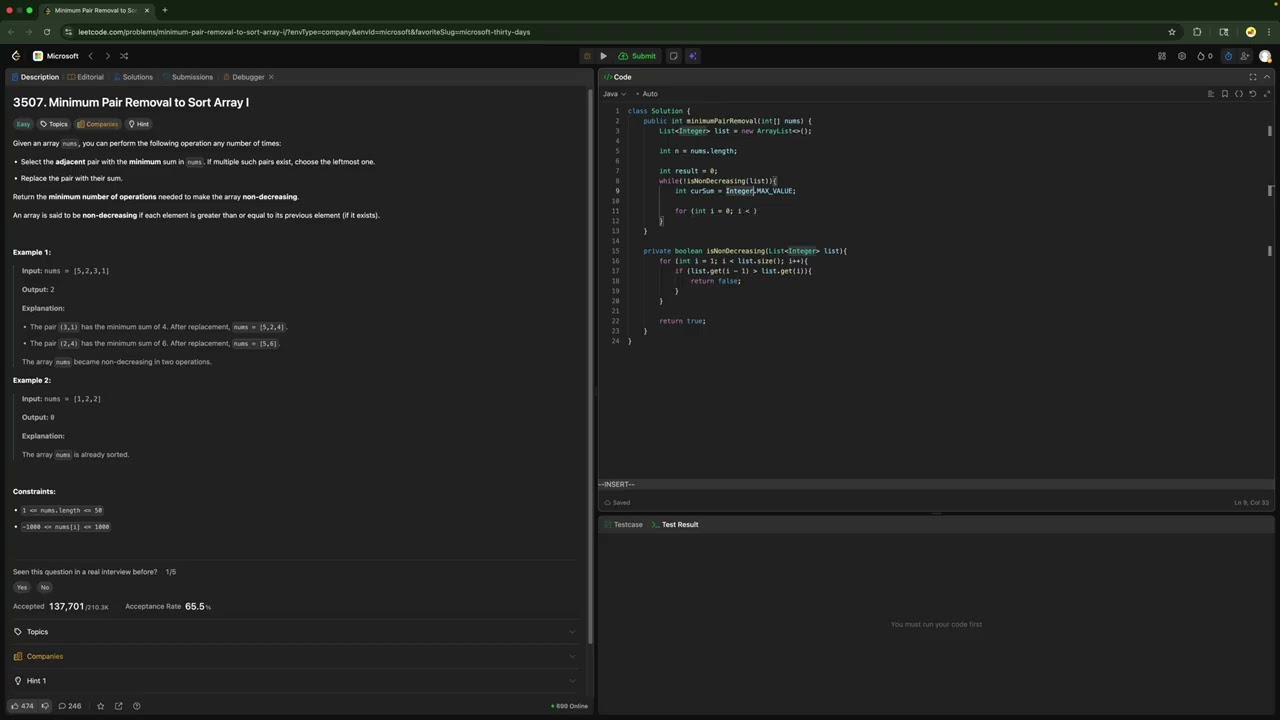Viewport: 1280px width, 720px height.
Task: Open LeetCode settings gear icon
Action: 1182,56
